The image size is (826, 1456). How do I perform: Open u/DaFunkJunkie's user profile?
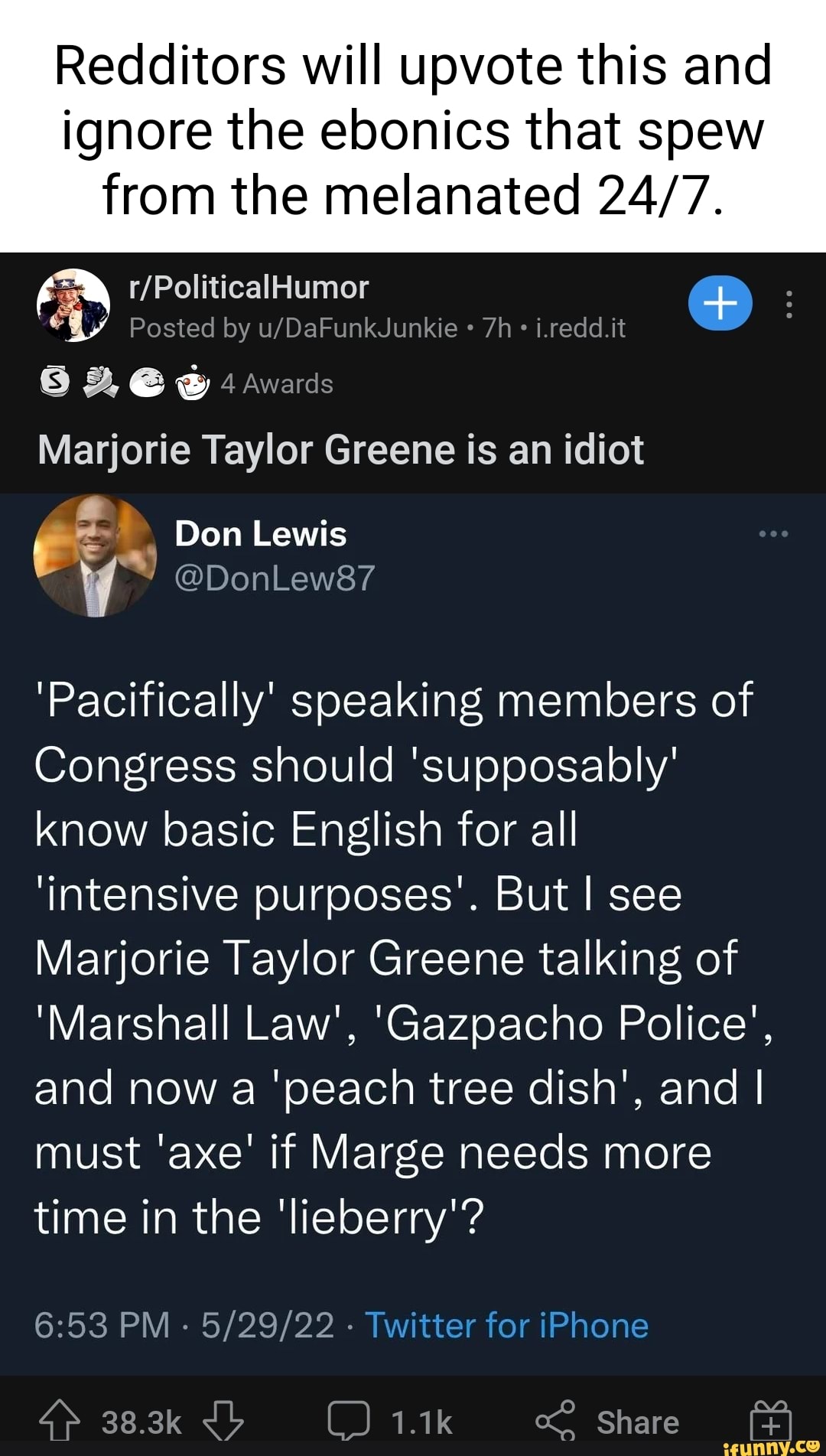(357, 328)
